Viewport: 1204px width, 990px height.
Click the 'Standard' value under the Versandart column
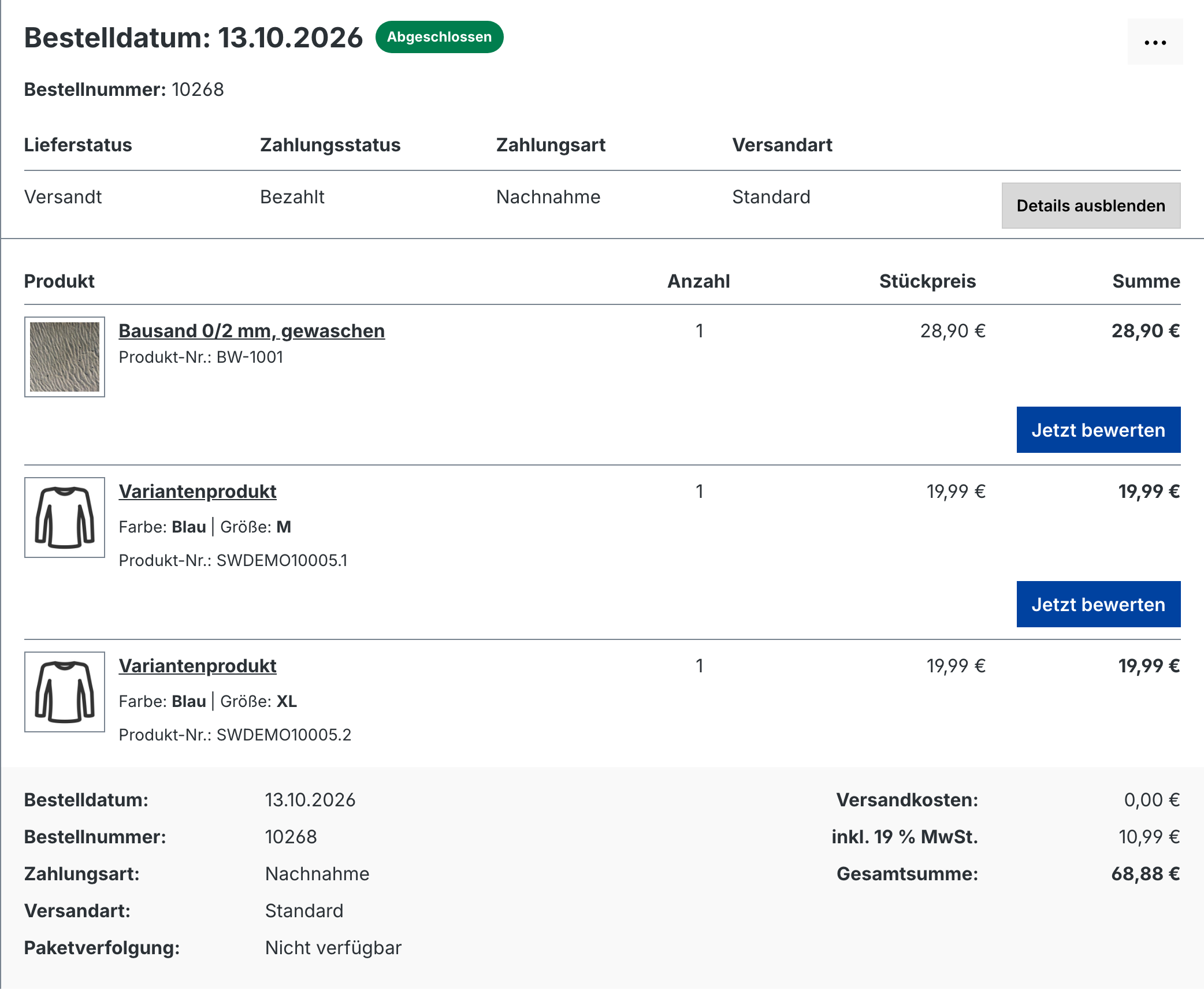[x=771, y=197]
